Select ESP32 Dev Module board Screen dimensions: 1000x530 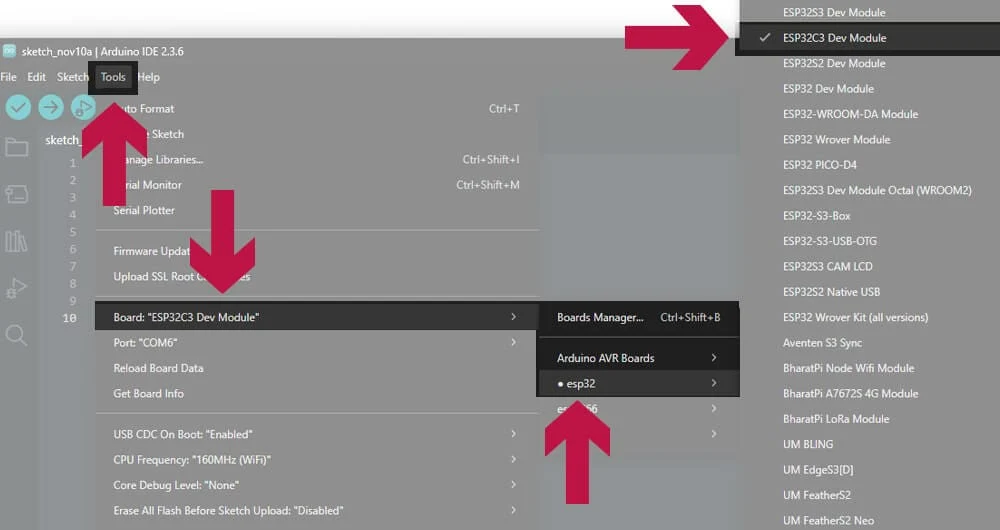867,89
